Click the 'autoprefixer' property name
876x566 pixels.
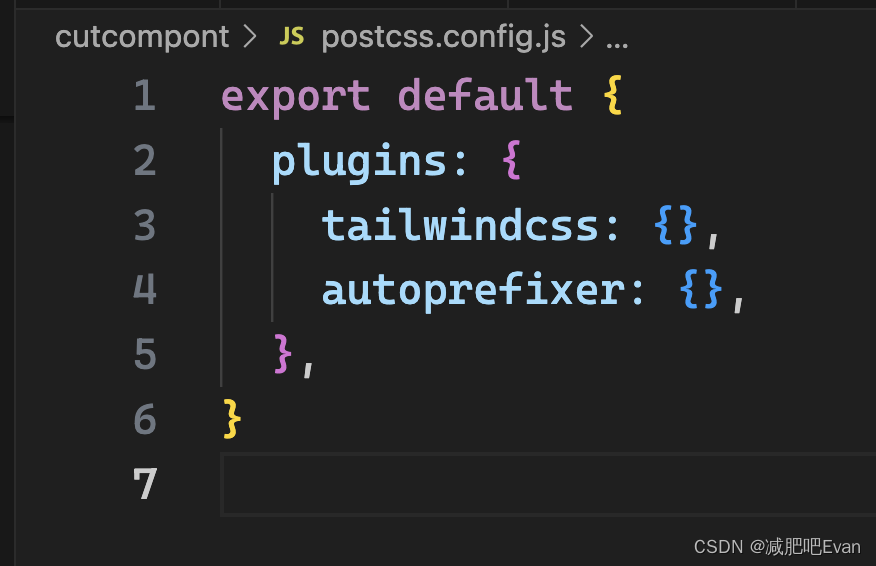[x=474, y=291]
